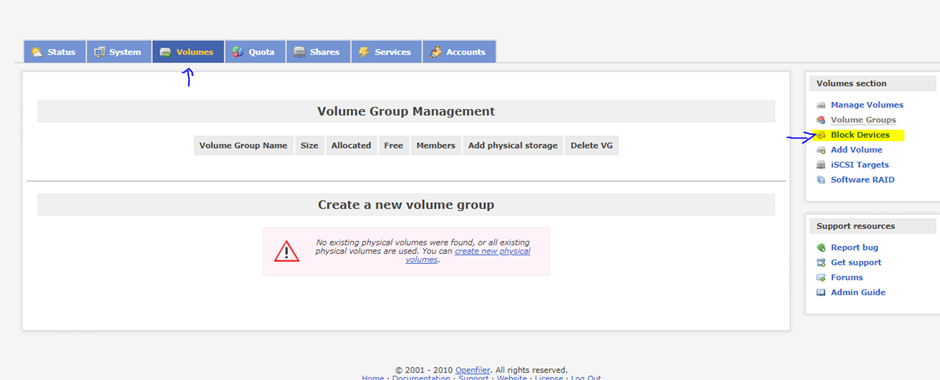Click the Volume Group Name column header
The height and width of the screenshot is (380, 940).
[243, 146]
